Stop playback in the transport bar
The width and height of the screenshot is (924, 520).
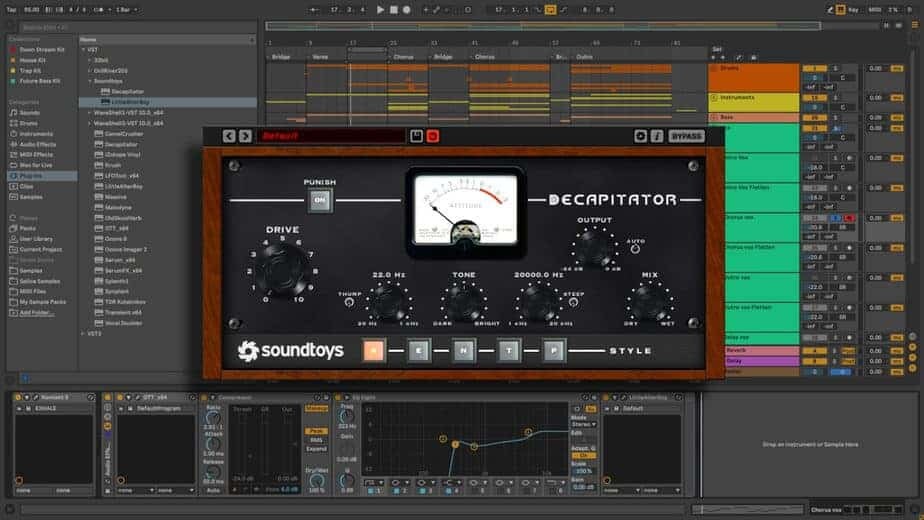(394, 9)
